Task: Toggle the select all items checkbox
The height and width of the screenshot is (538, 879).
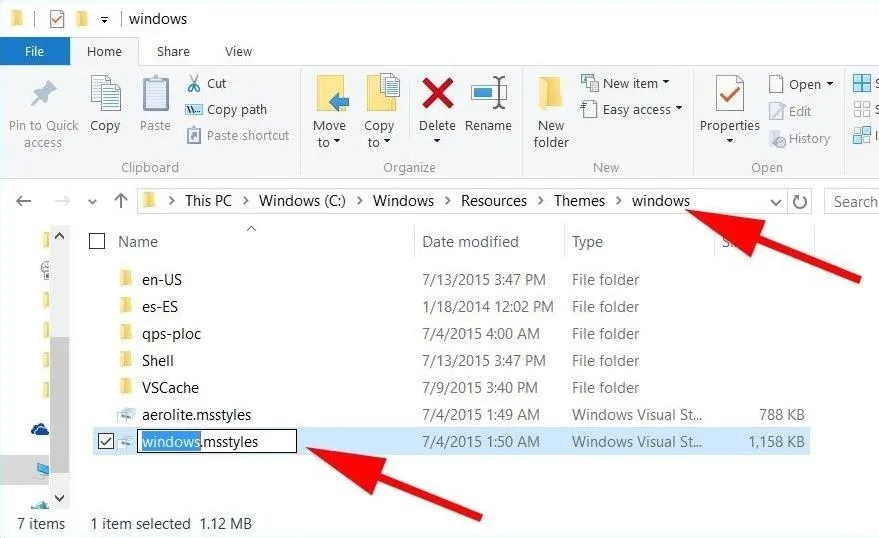Action: pos(97,242)
